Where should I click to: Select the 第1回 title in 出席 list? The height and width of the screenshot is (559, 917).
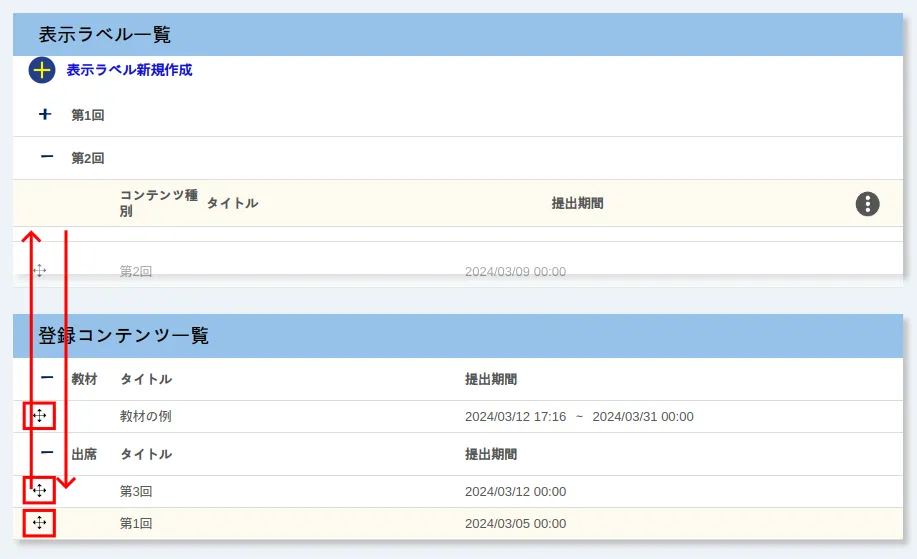click(x=136, y=523)
